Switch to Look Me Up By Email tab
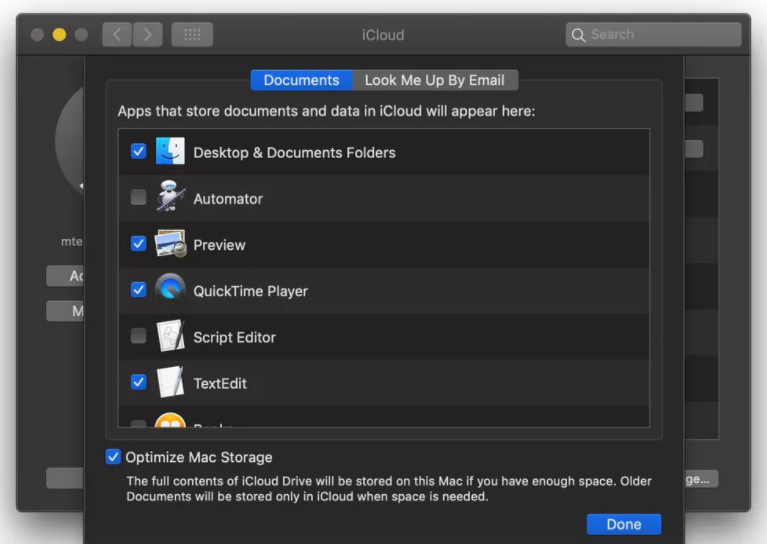This screenshot has width=767, height=544. [x=435, y=80]
